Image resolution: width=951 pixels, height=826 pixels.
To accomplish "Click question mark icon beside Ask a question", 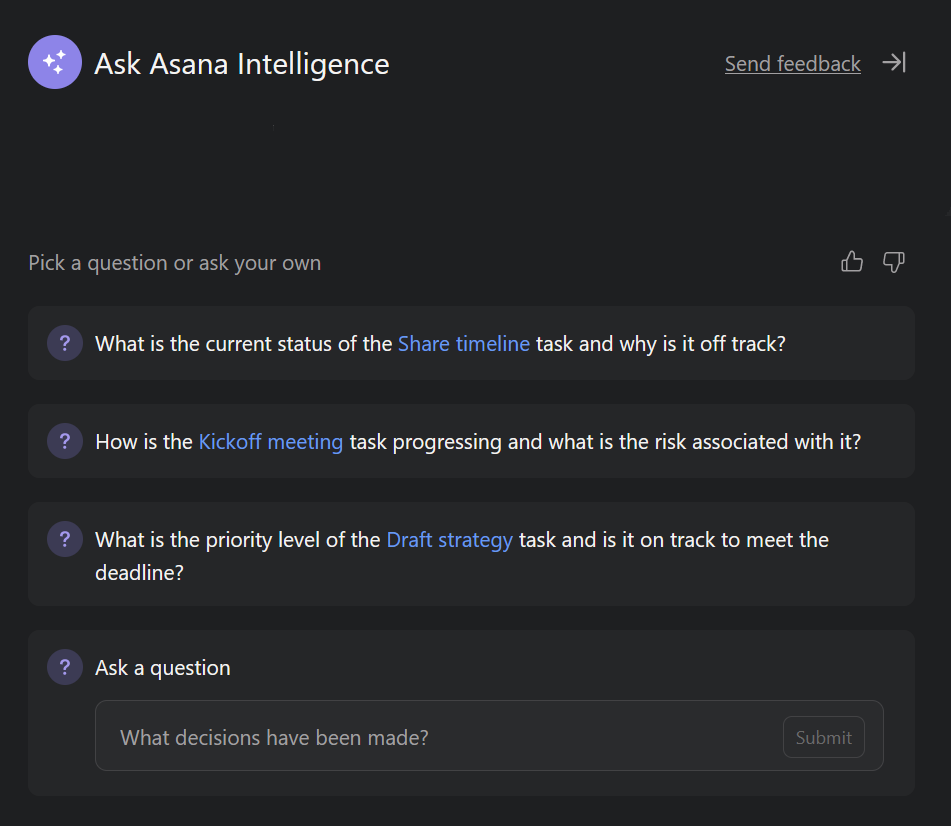I will point(65,668).
